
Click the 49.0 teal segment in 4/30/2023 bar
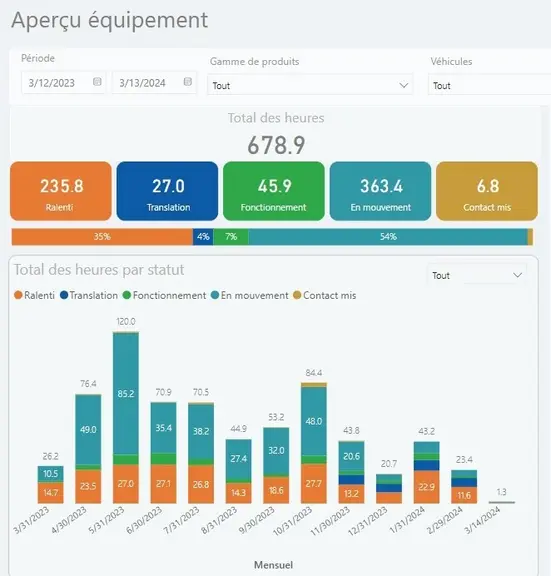click(88, 429)
